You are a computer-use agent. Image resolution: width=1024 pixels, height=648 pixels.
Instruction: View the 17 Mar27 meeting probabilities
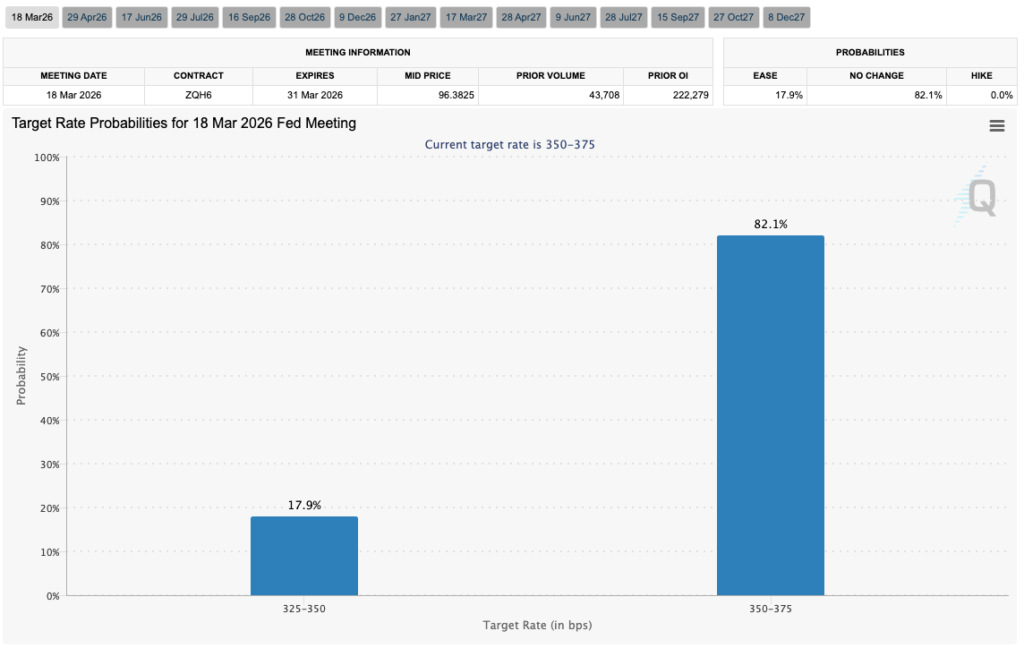tap(466, 16)
